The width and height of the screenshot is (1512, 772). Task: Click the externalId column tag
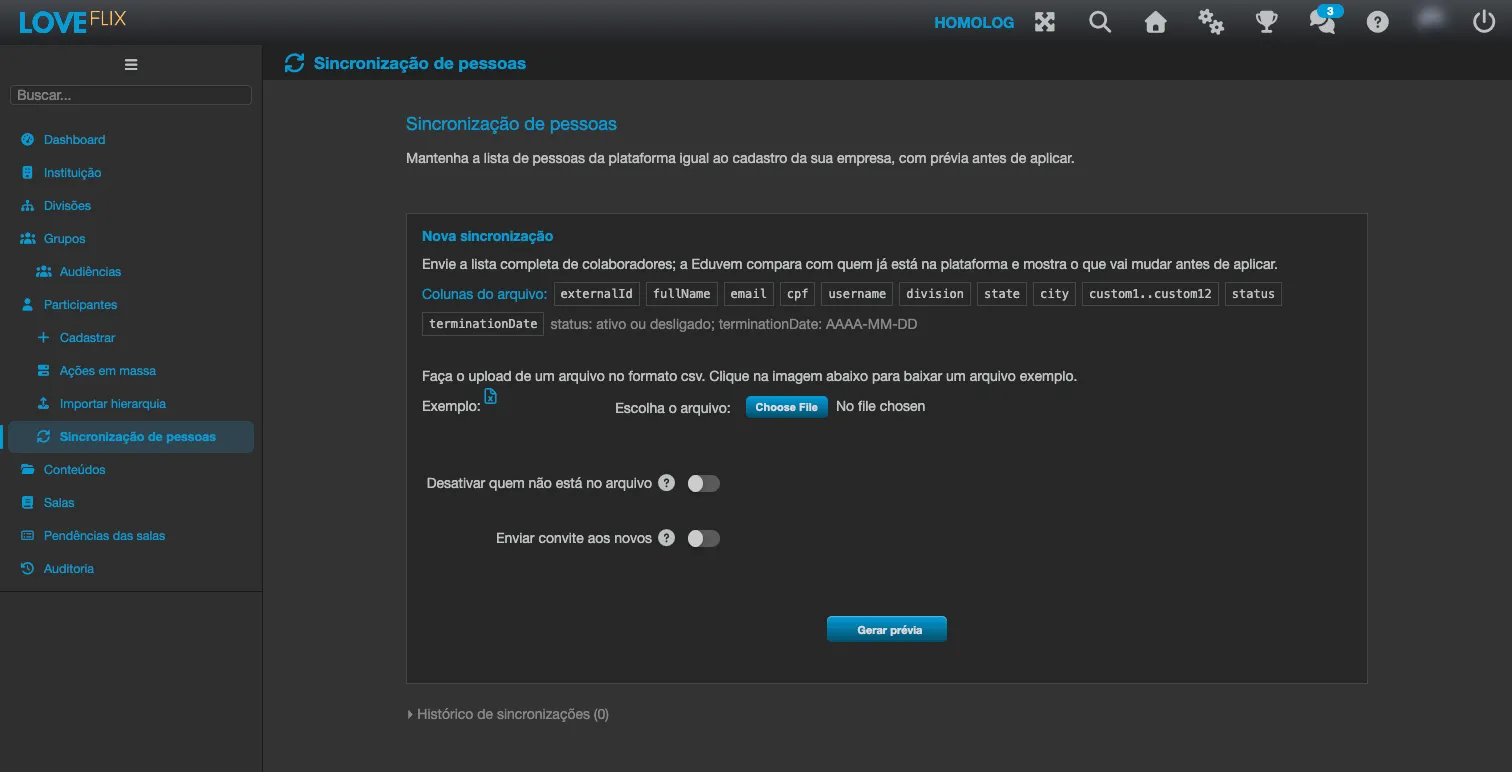(x=597, y=294)
